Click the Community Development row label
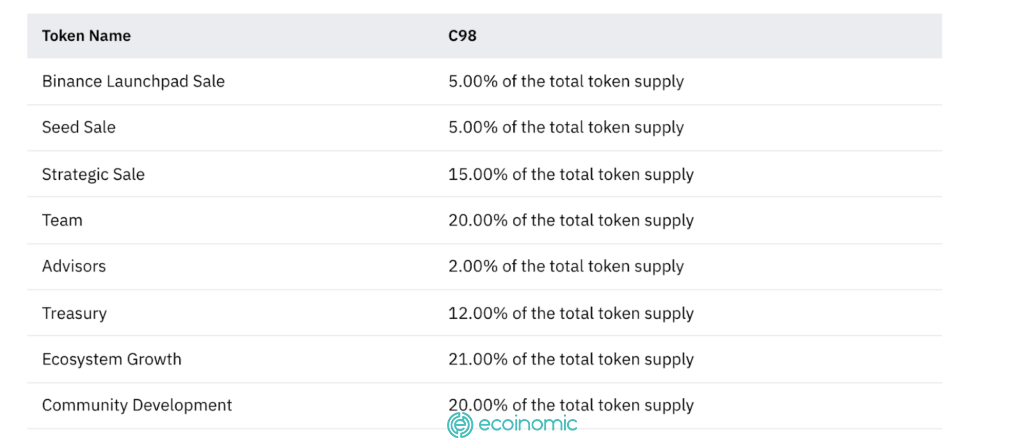 pyautogui.click(x=137, y=405)
